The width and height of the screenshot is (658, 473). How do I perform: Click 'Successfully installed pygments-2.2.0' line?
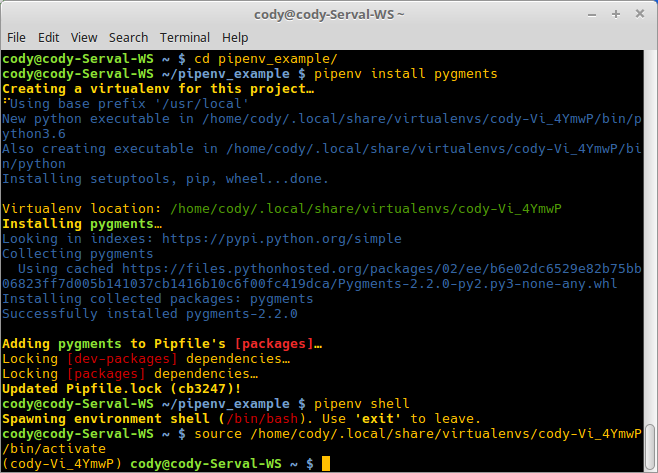tap(150, 314)
